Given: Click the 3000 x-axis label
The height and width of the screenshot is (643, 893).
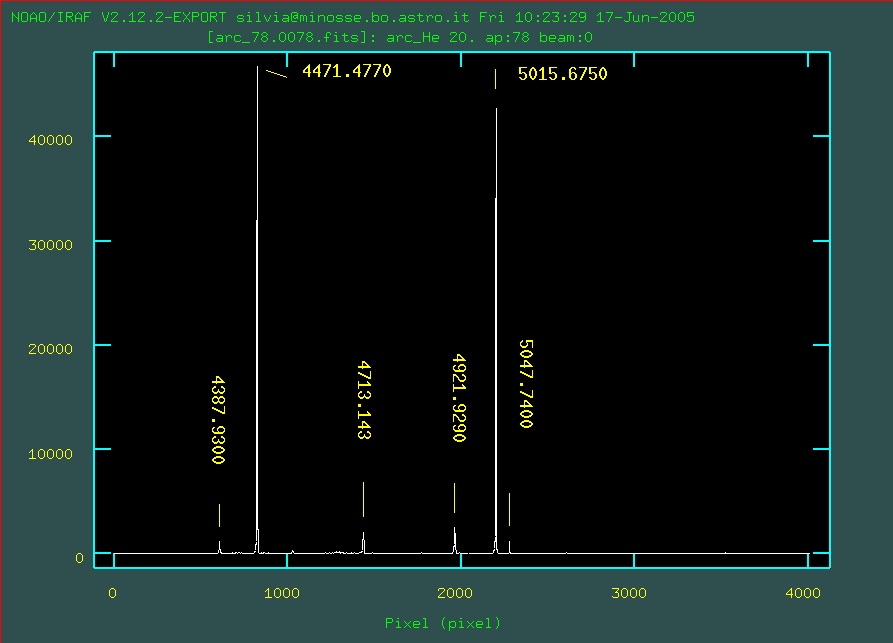Looking at the screenshot, I should tap(630, 593).
